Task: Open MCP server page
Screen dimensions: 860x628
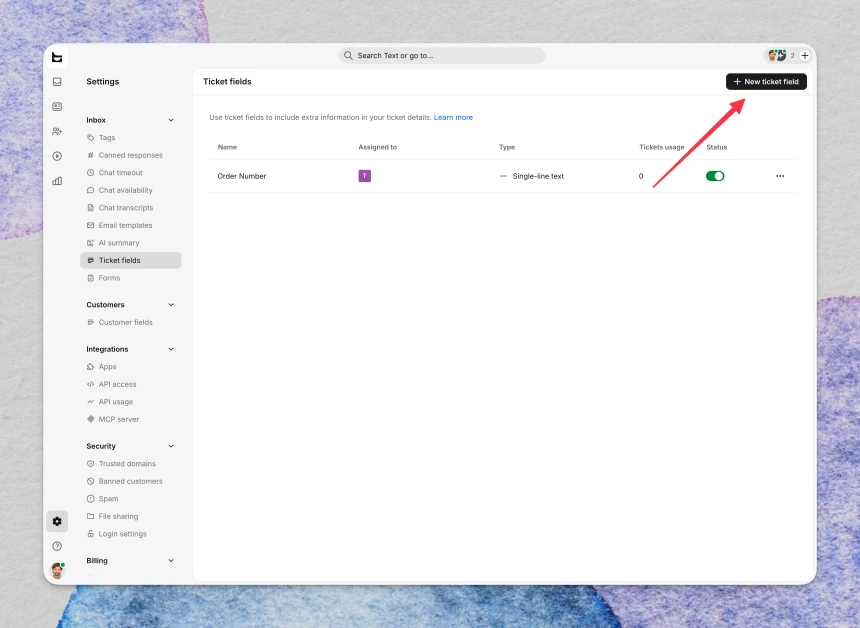Action: tap(131, 420)
